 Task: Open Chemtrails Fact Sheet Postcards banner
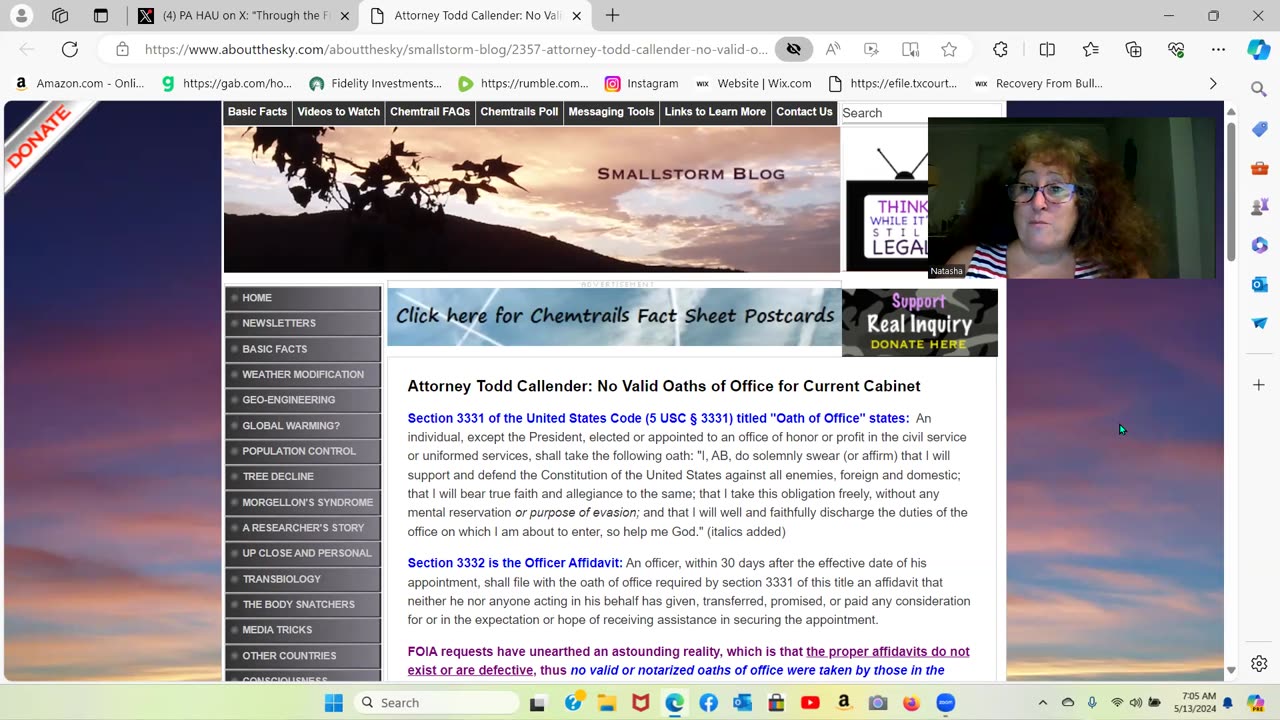click(x=614, y=317)
